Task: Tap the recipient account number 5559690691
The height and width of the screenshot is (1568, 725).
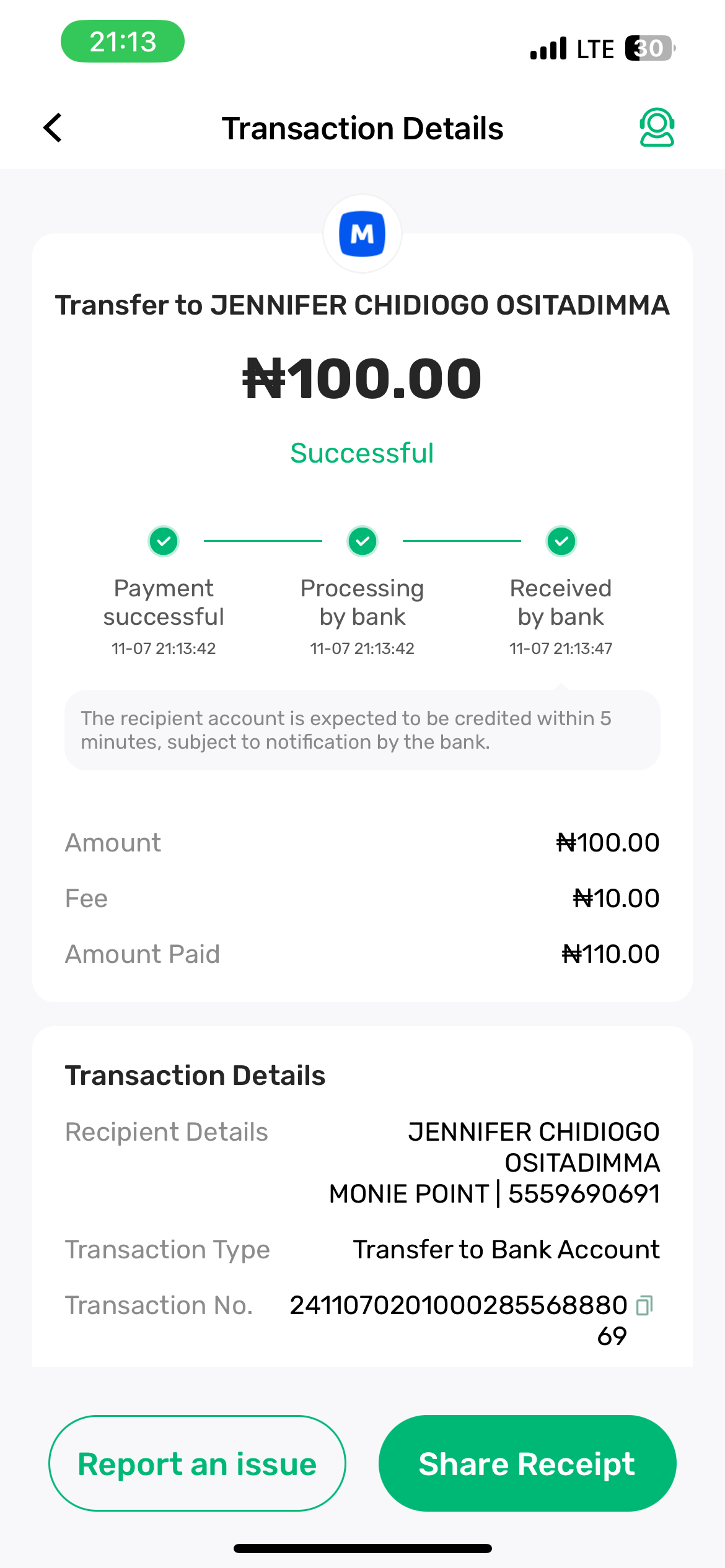Action: point(584,1194)
